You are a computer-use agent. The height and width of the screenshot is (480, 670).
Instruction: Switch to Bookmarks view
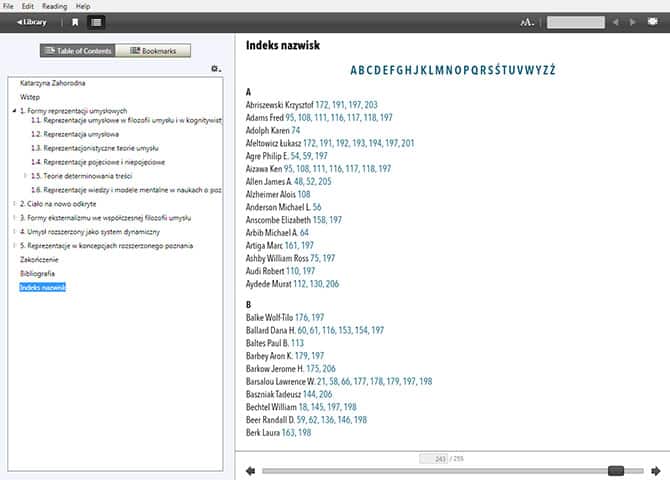[x=153, y=50]
